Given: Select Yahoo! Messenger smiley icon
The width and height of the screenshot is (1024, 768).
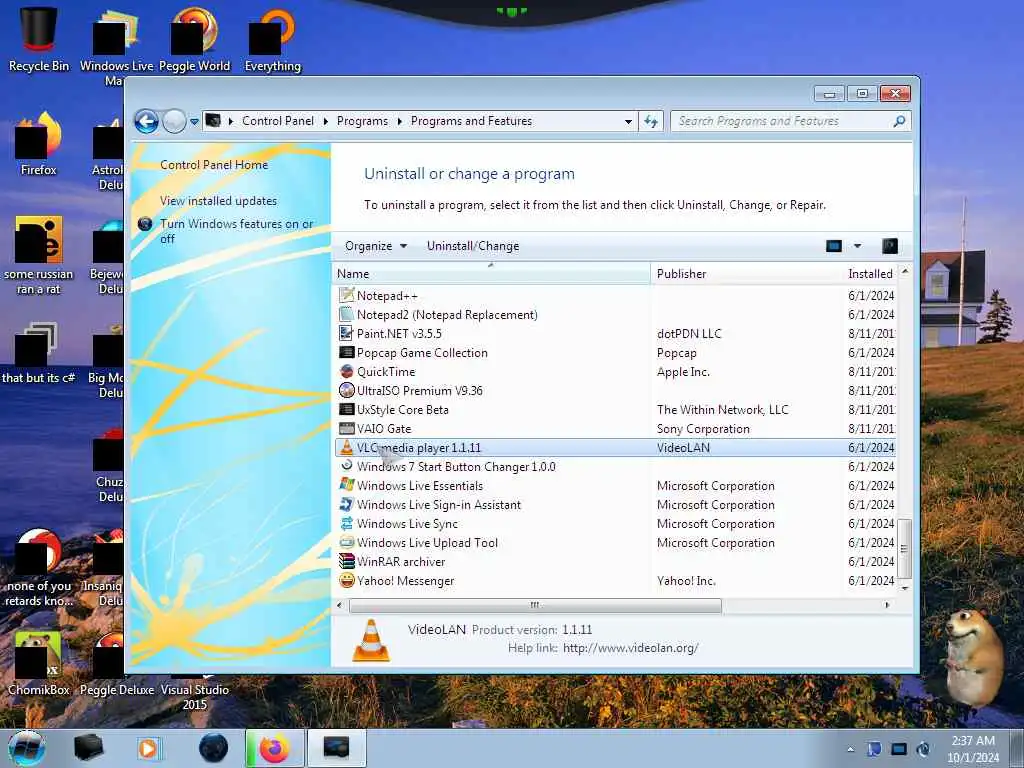Looking at the screenshot, I should (x=347, y=581).
